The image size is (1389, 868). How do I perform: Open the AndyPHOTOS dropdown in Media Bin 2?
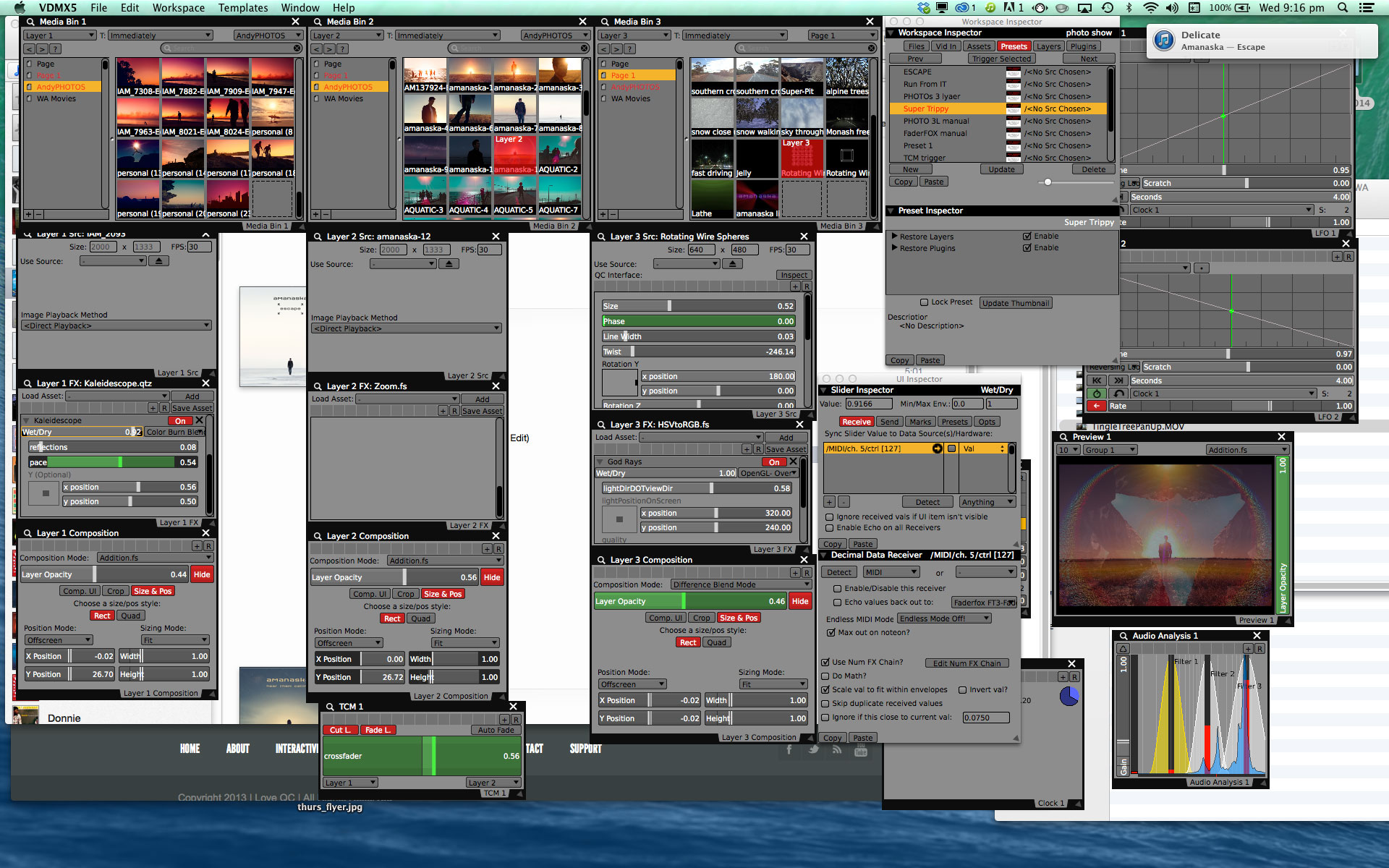click(554, 35)
